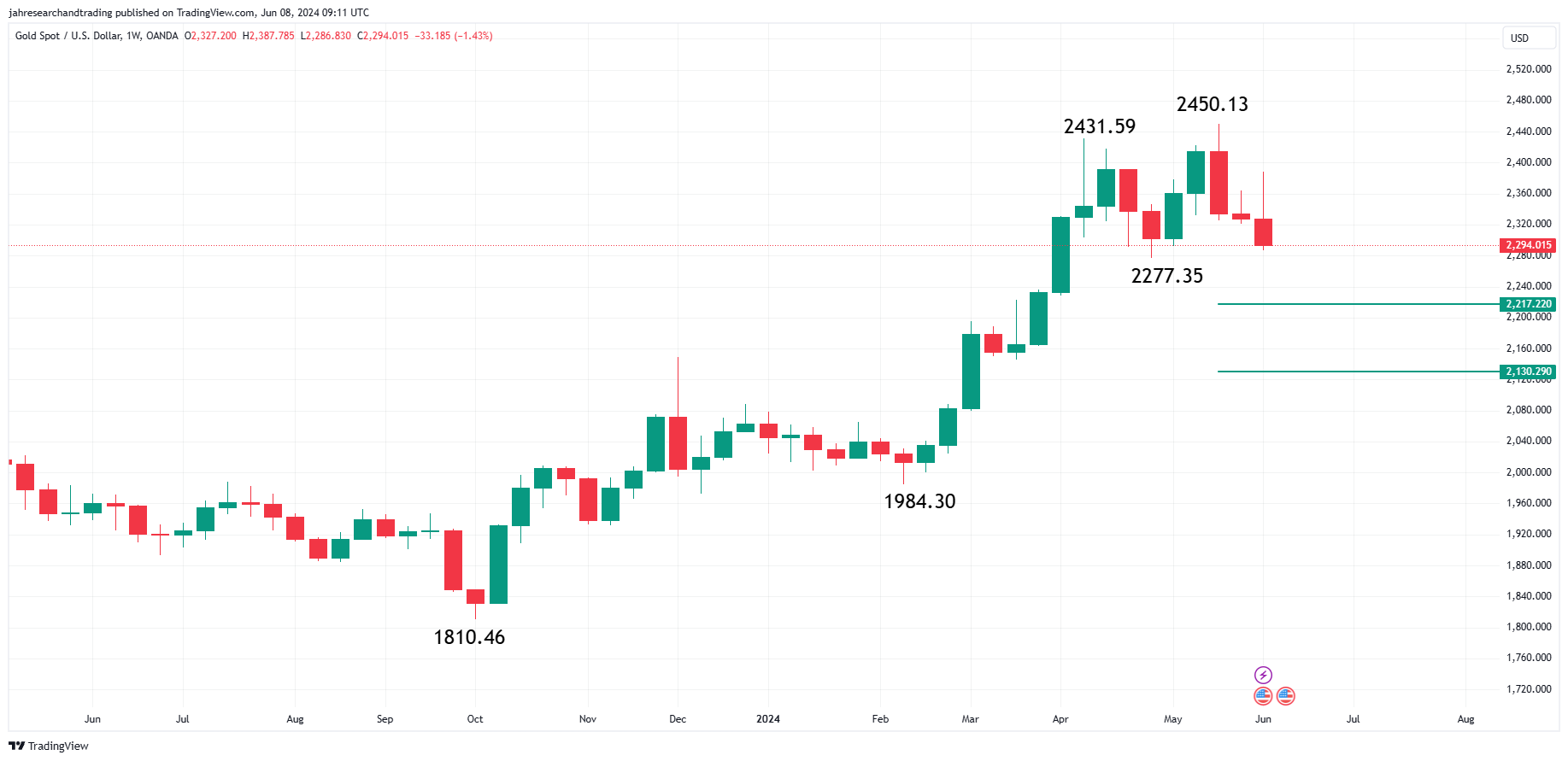Select the green 2,130.290 price level label
Image resolution: width=1568 pixels, height=761 pixels.
[x=1528, y=372]
